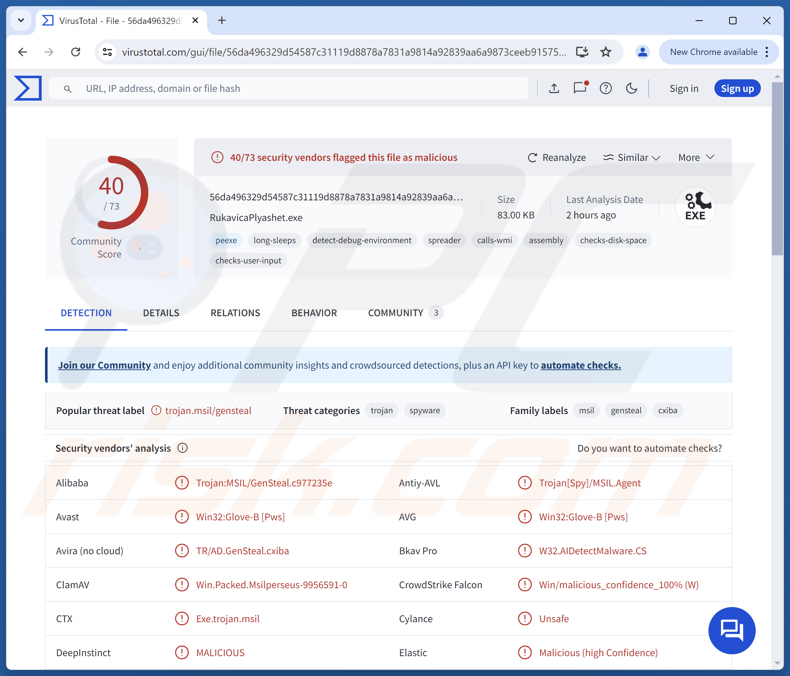Open the help question mark icon

606,89
